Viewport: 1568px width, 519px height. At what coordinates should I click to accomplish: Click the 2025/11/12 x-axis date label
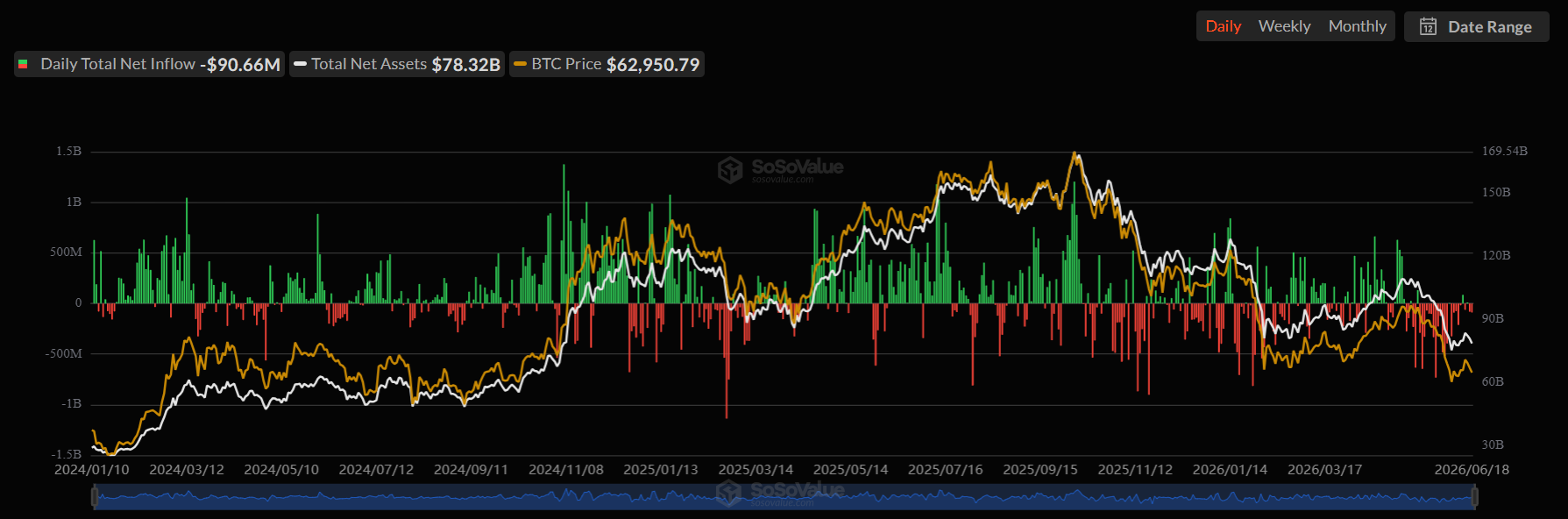coord(1135,470)
